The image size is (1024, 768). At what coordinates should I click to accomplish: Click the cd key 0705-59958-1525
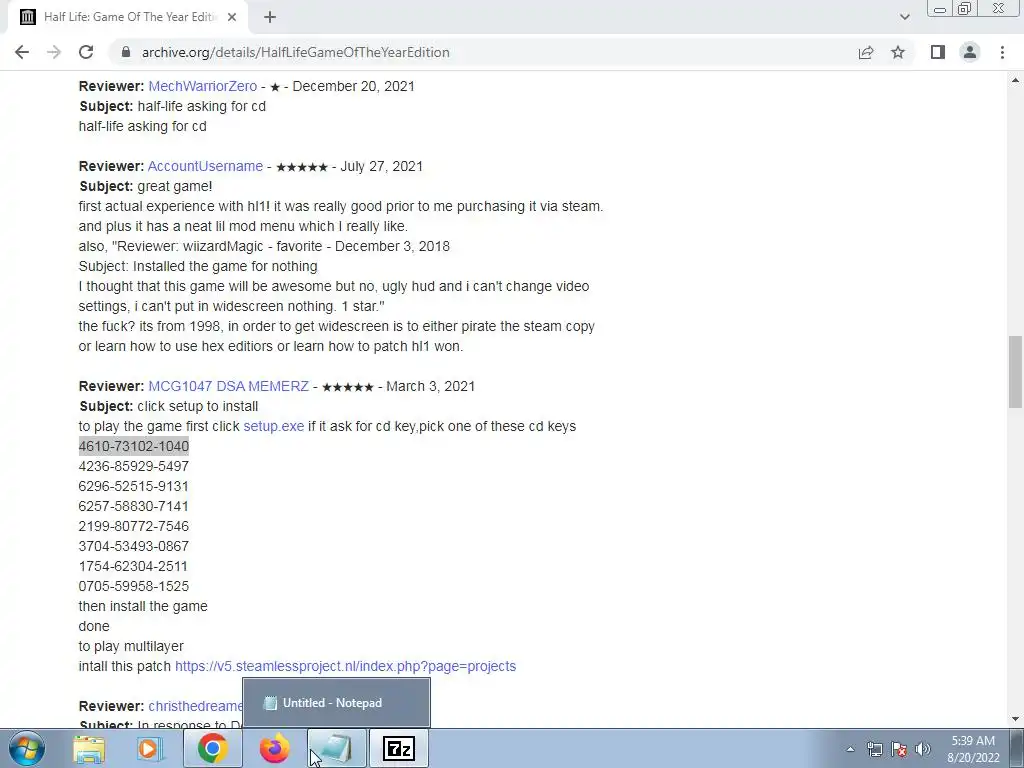pyautogui.click(x=133, y=586)
